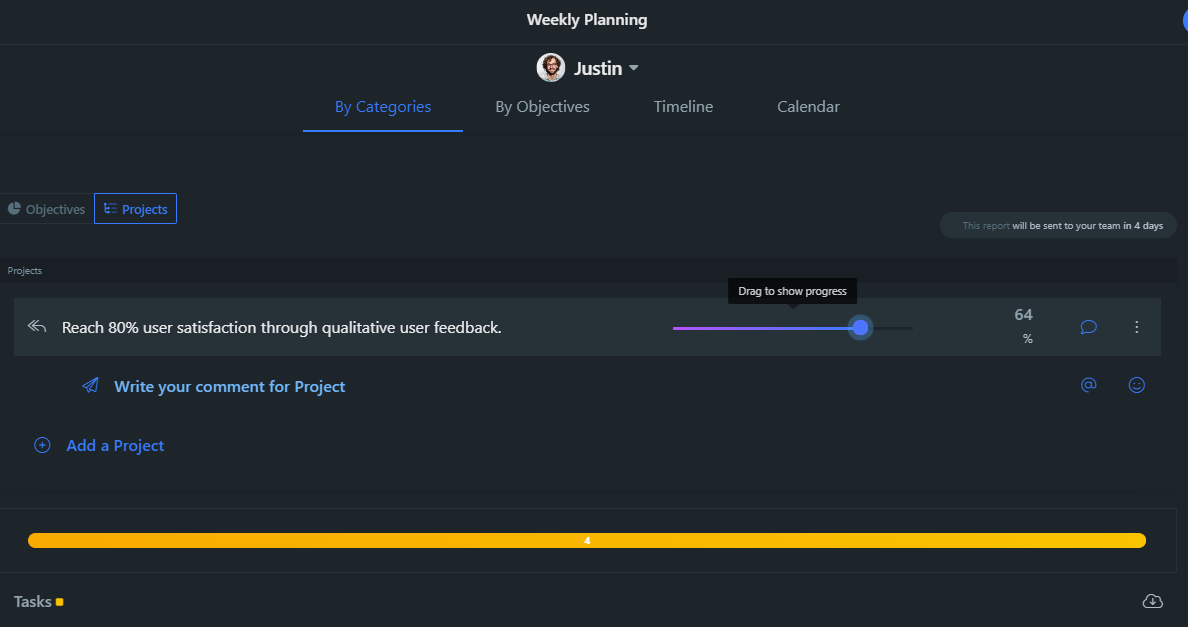Screen dimensions: 1188x627
Task: Click Justin's profile avatar picture
Action: pyautogui.click(x=551, y=67)
